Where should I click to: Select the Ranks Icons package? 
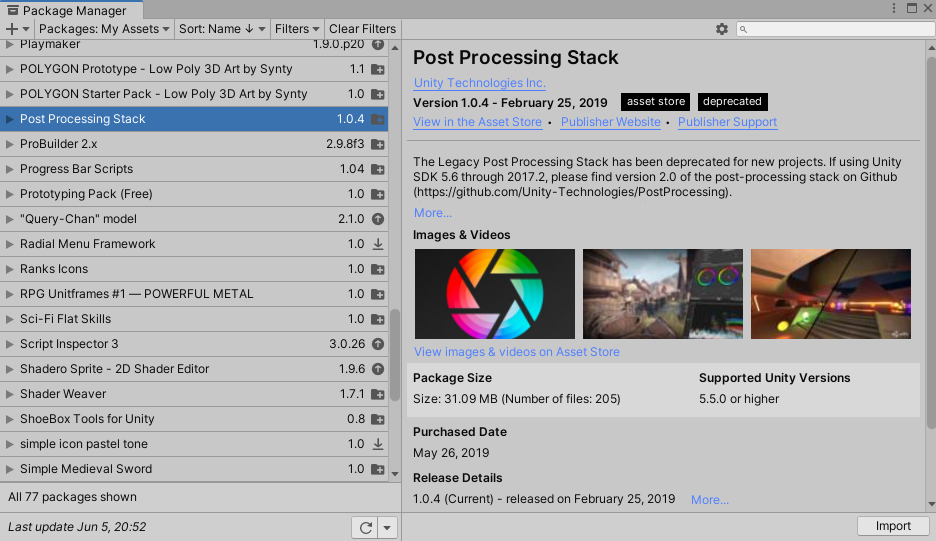tap(194, 269)
